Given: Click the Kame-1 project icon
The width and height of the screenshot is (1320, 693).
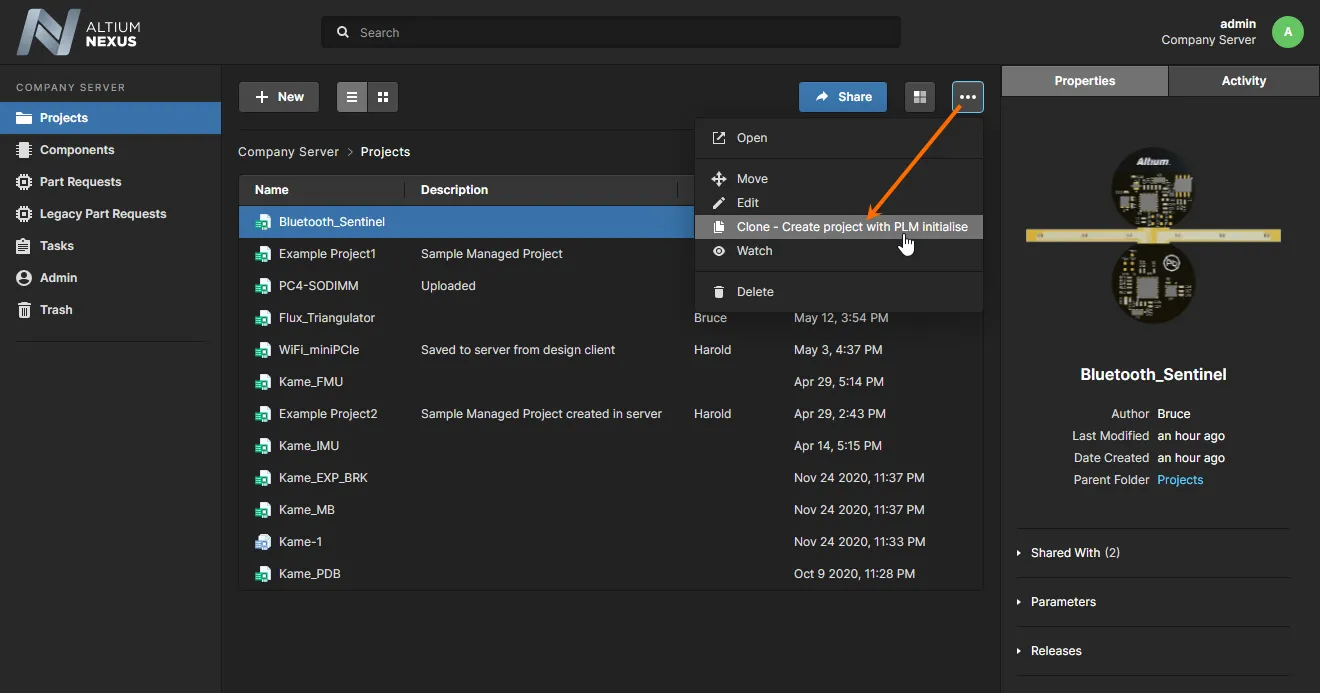Looking at the screenshot, I should (263, 542).
